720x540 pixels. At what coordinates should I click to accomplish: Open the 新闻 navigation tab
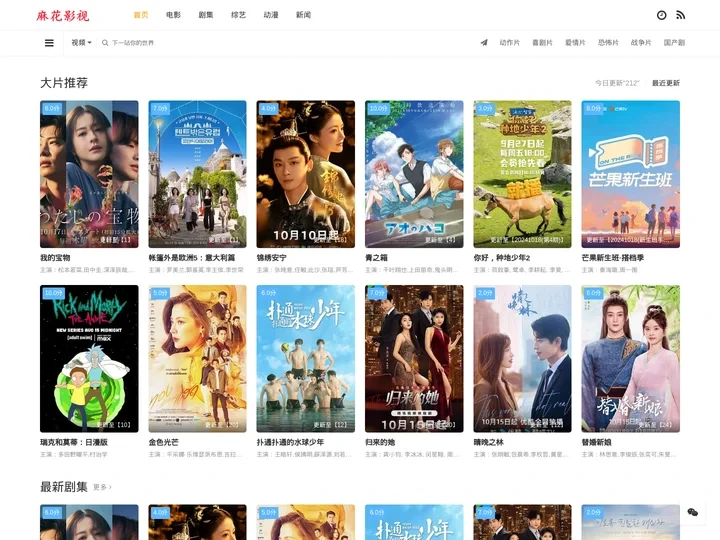304,15
